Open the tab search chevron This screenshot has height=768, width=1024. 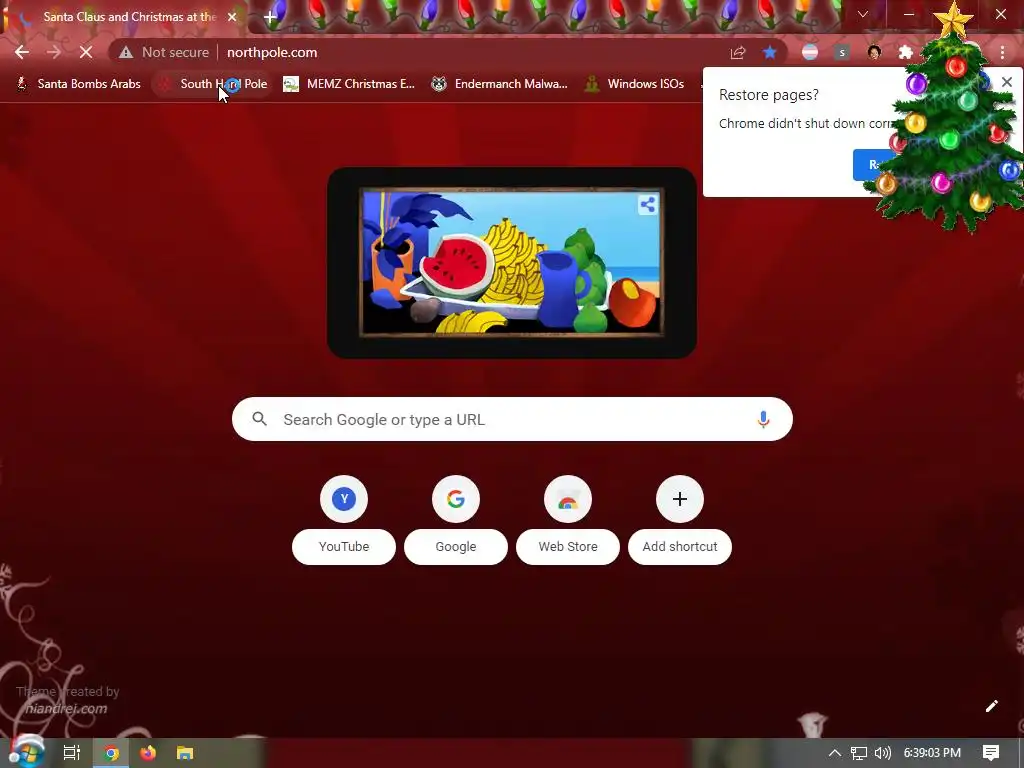[x=863, y=14]
